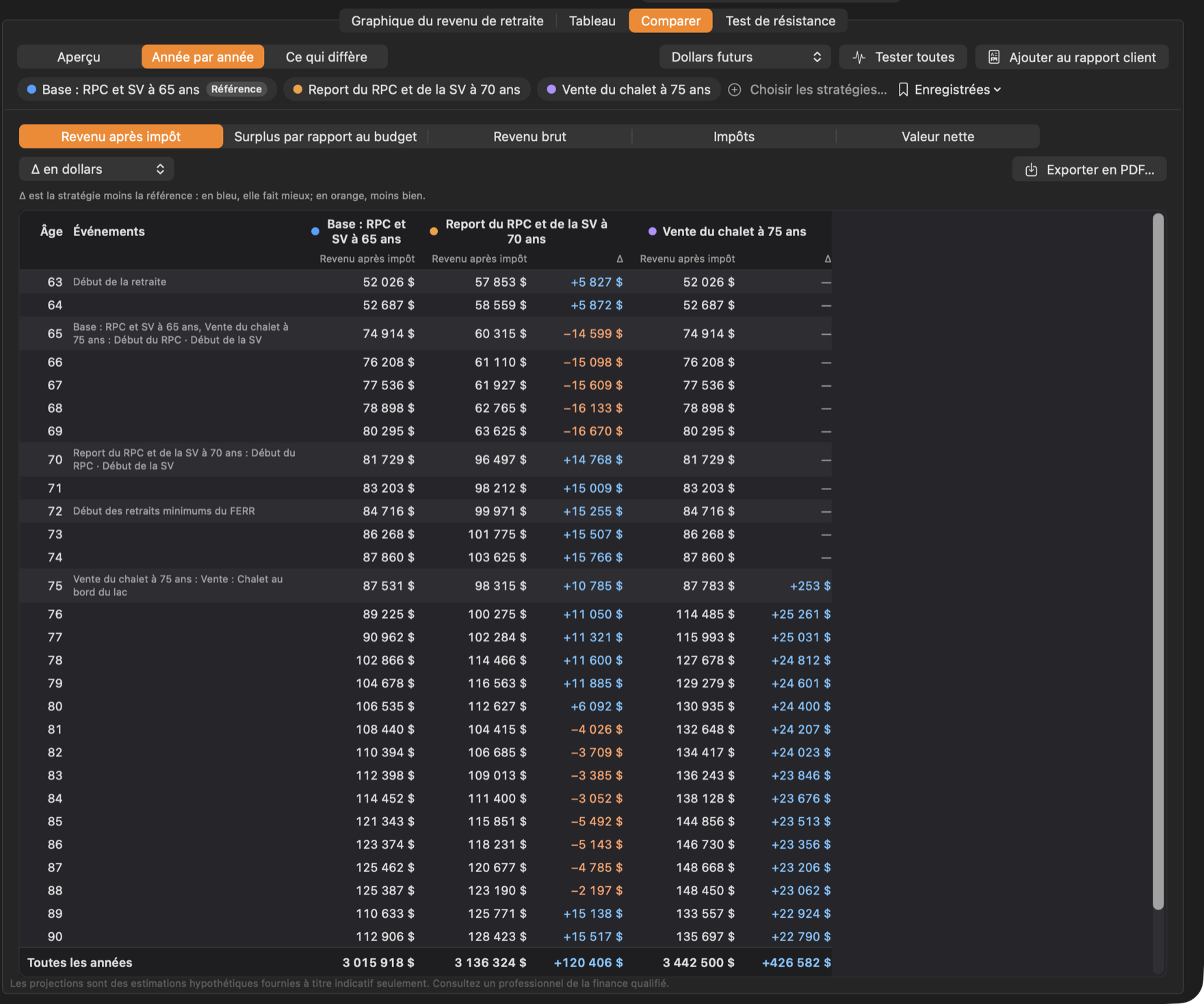Switch to Ce qui diffère view

click(326, 57)
